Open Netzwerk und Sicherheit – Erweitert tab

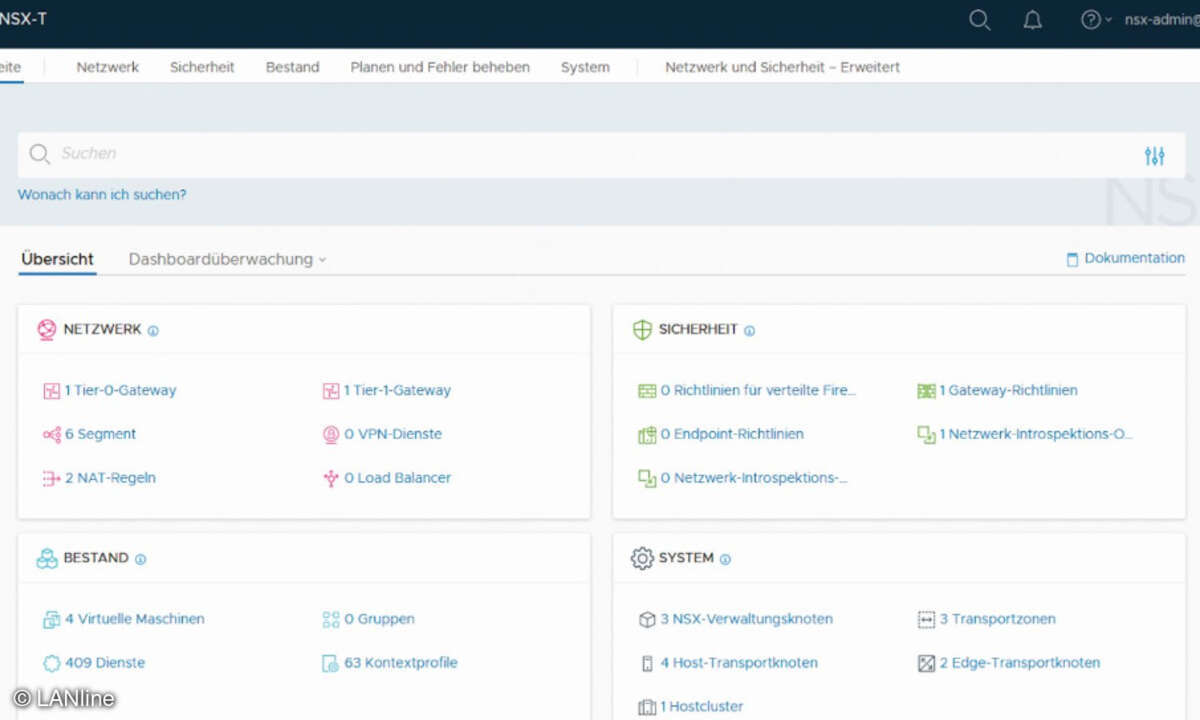[x=783, y=67]
